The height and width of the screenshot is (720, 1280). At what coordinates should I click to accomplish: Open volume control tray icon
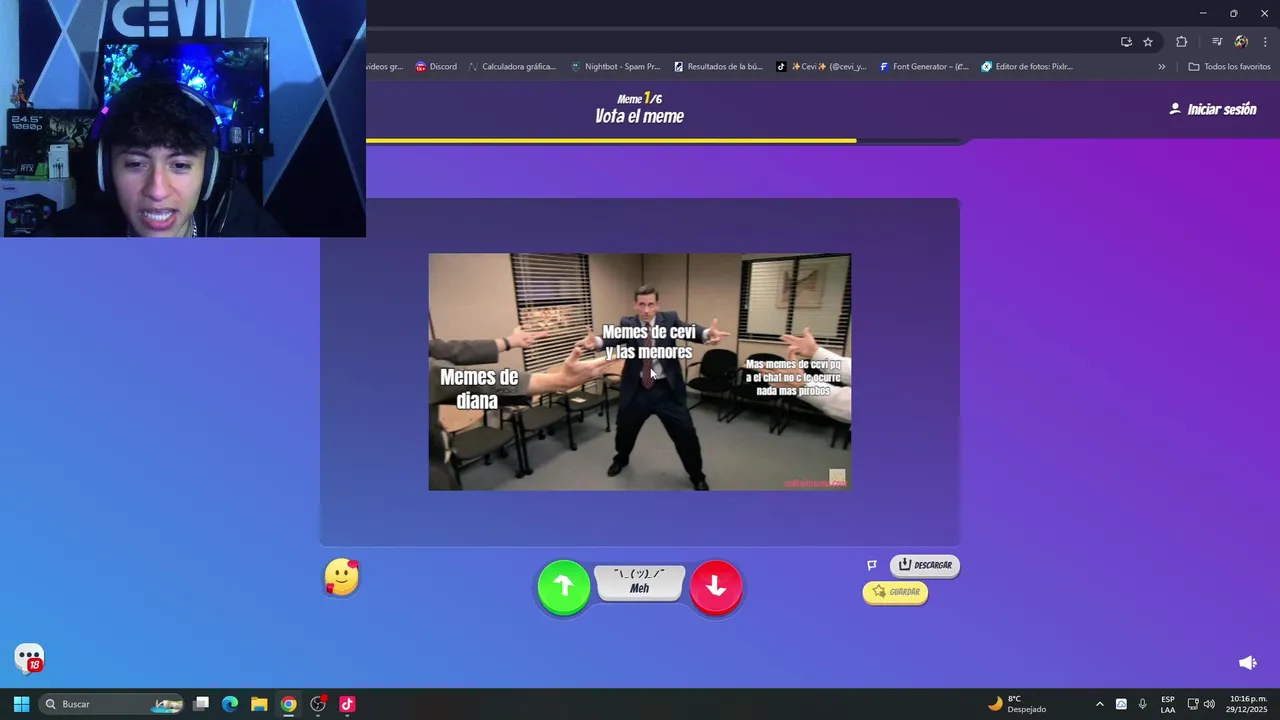click(1209, 704)
